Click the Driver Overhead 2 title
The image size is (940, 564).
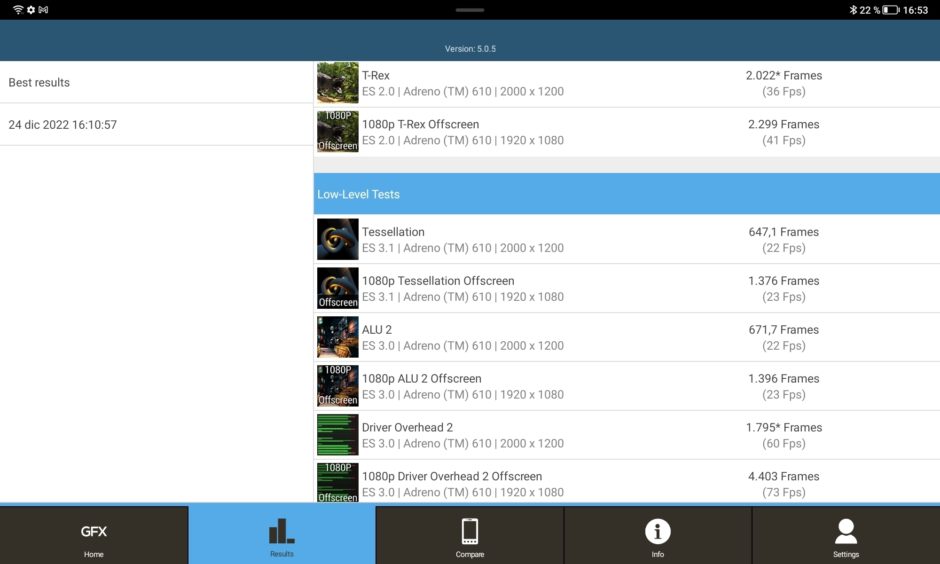point(407,427)
